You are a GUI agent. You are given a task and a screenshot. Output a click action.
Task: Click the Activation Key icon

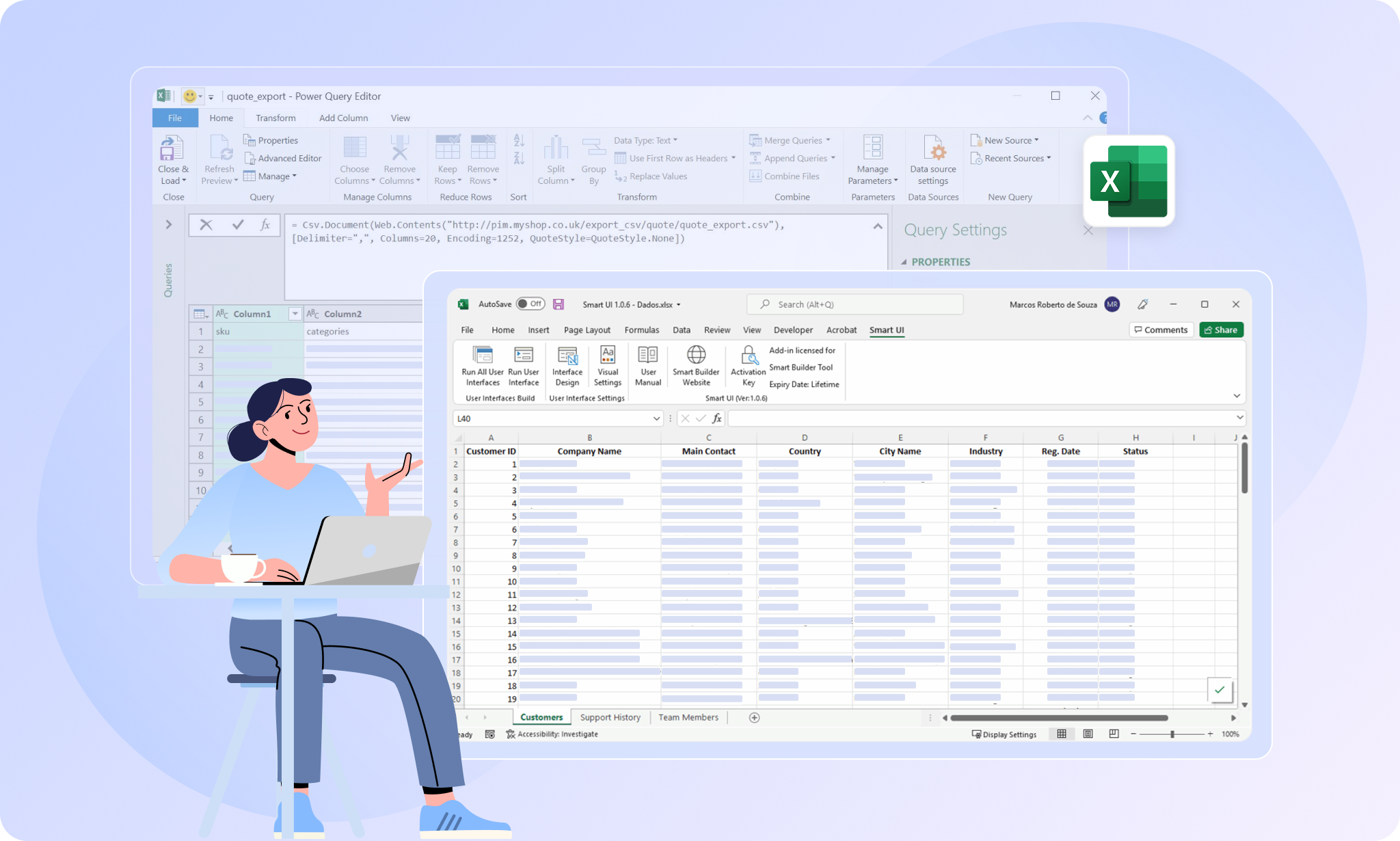748,366
